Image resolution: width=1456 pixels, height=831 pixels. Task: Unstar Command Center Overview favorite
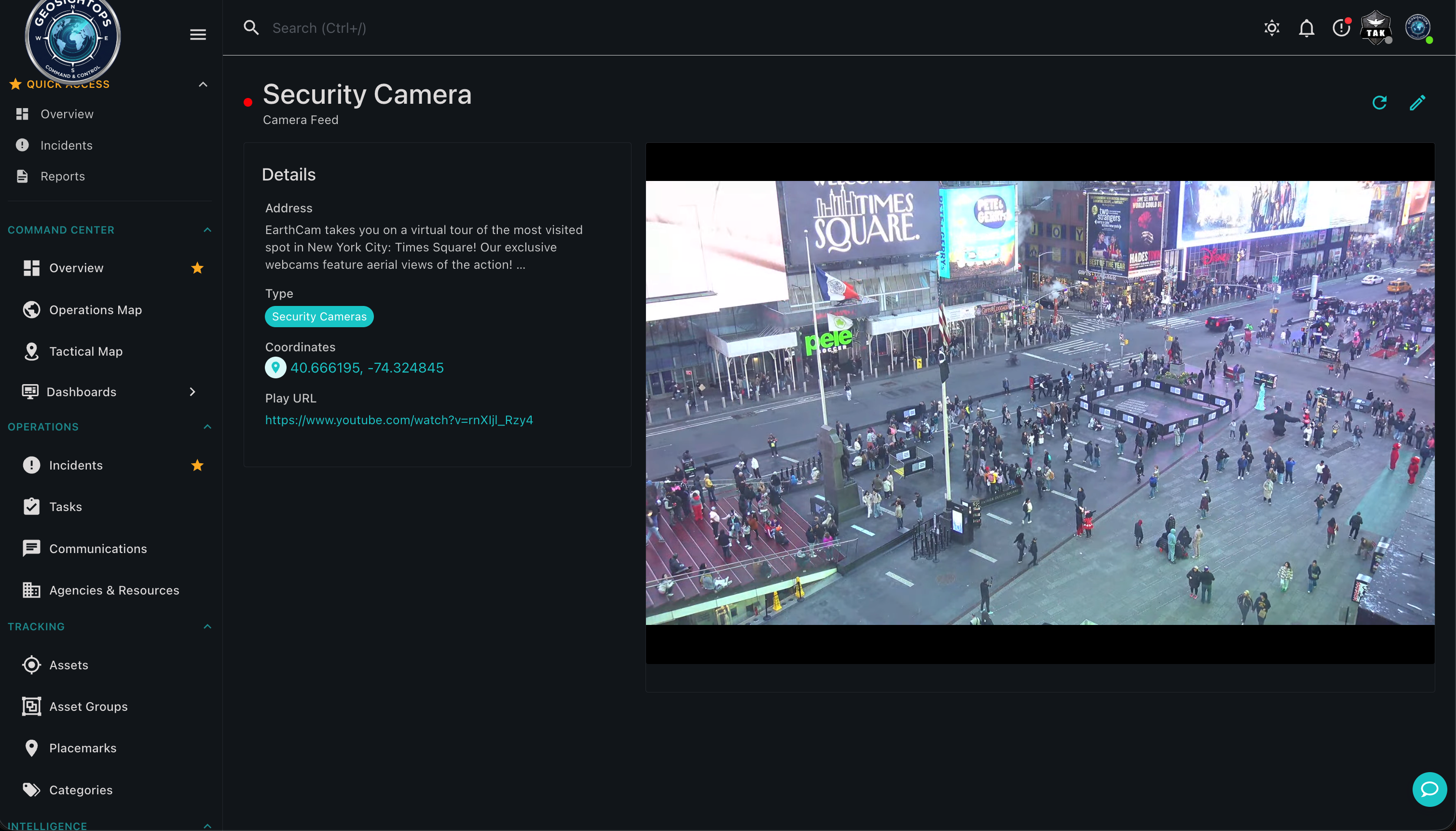tap(197, 268)
